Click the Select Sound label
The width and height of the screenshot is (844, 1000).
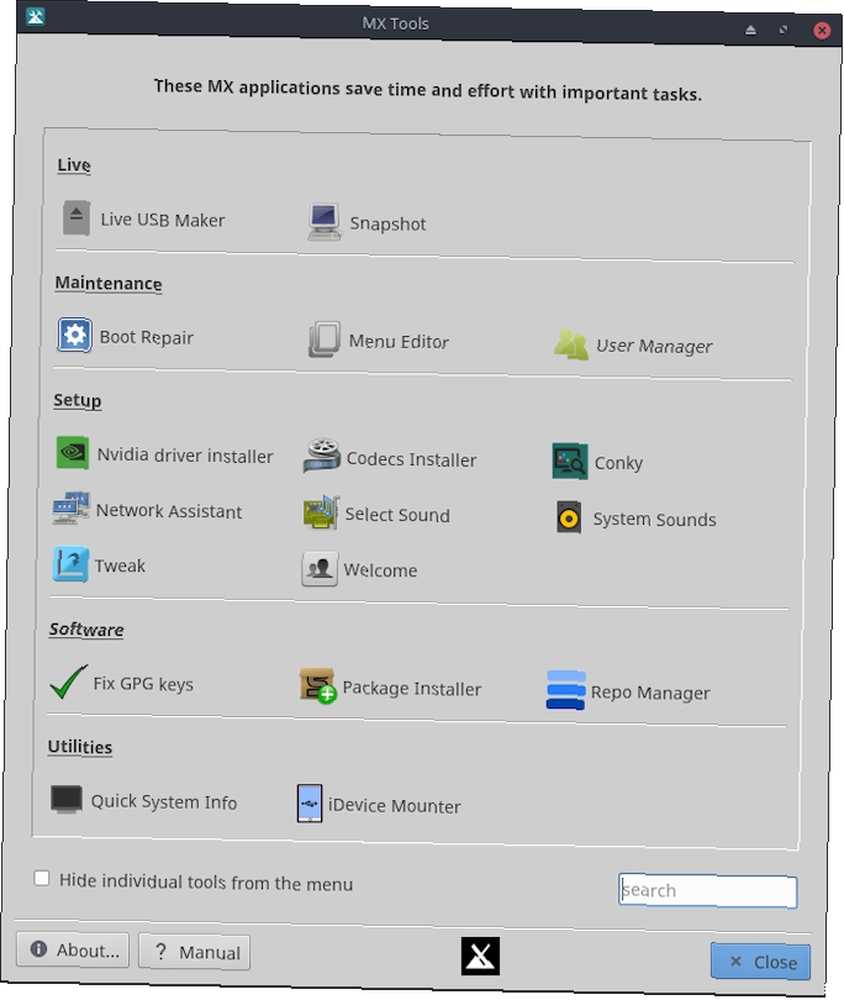click(397, 515)
